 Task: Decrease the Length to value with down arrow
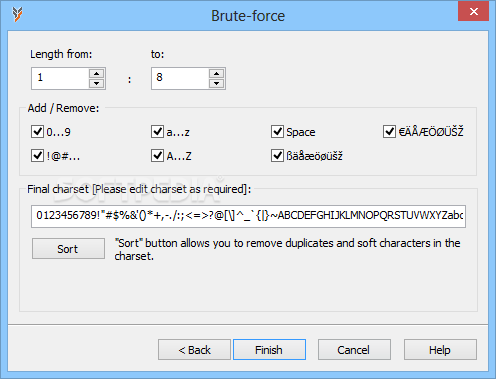click(x=216, y=83)
